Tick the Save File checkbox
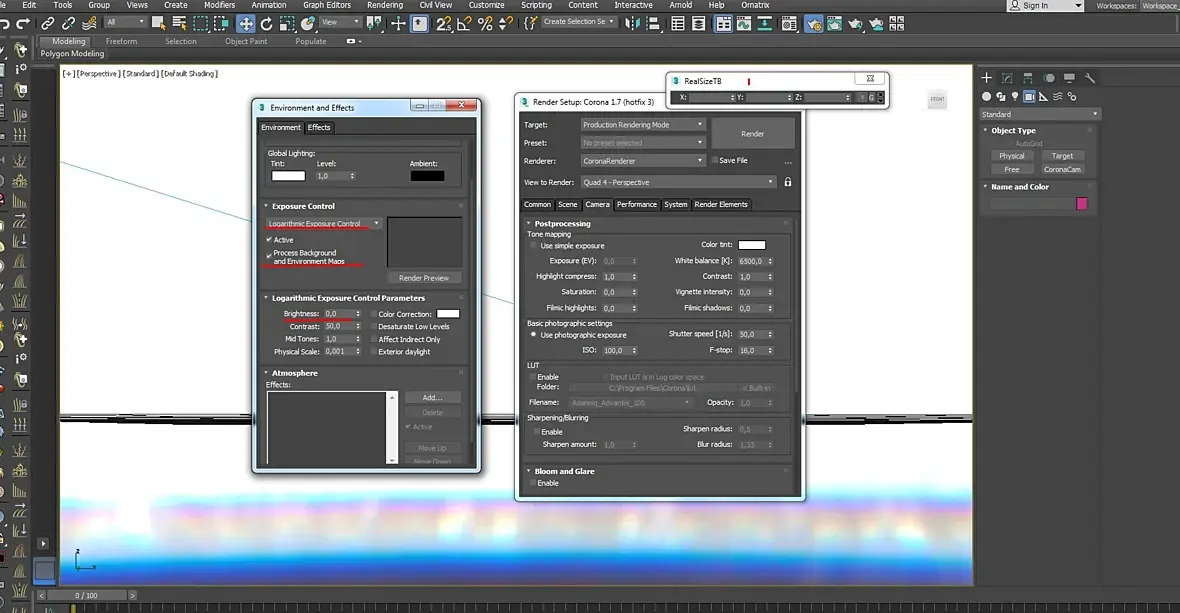Viewport: 1180px width, 613px height. click(713, 160)
